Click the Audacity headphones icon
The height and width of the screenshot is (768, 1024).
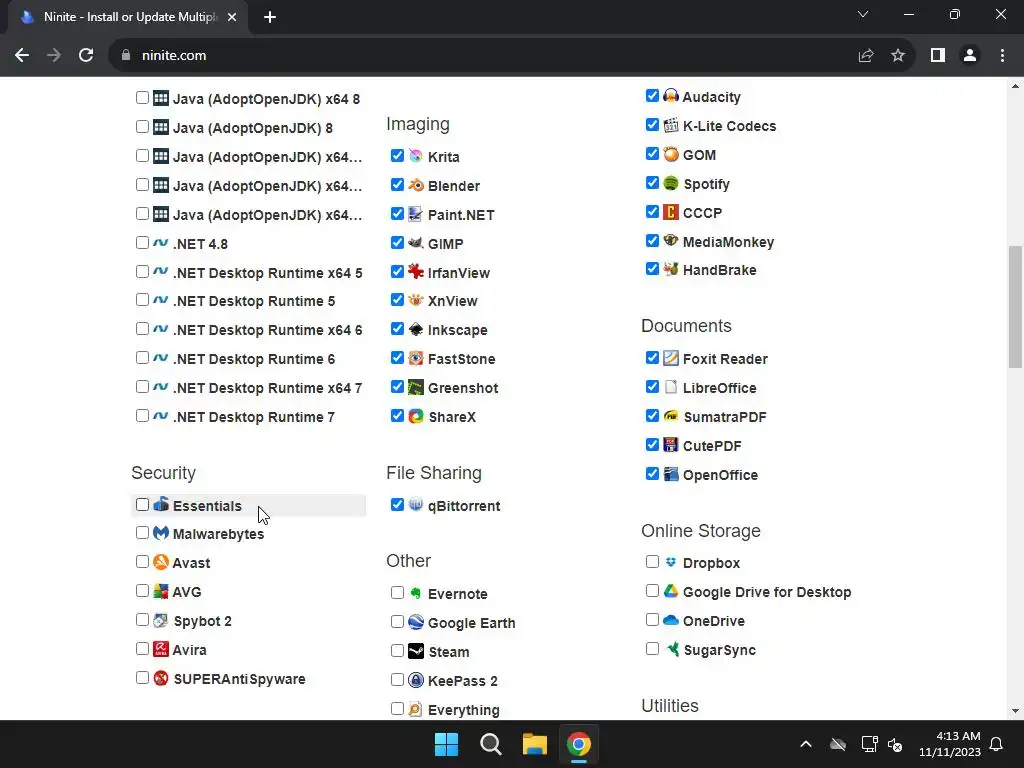click(x=671, y=96)
